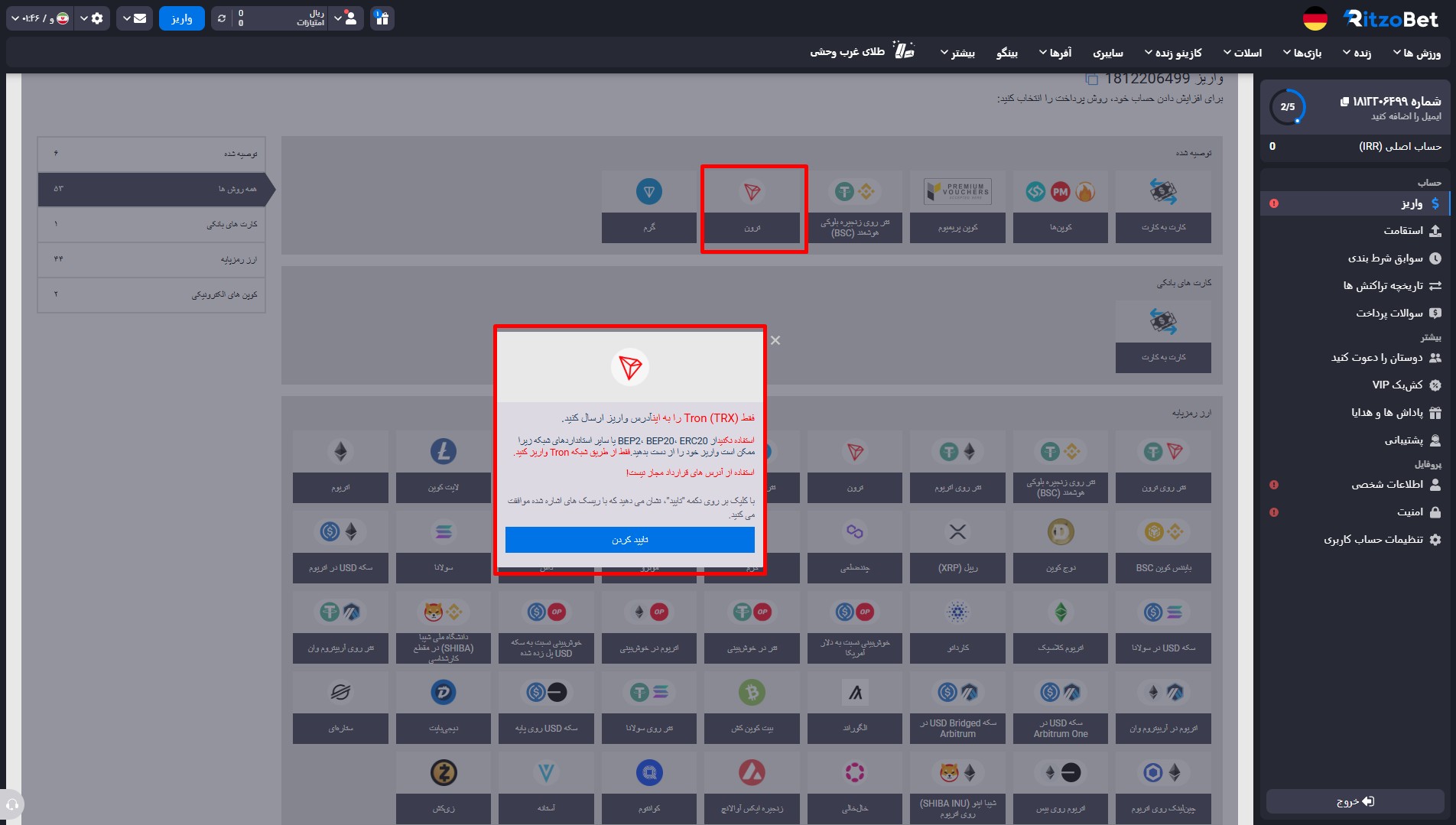Viewport: 1456px width, 825px height.
Task: Open the آفرها offers menu
Action: [x=1055, y=53]
